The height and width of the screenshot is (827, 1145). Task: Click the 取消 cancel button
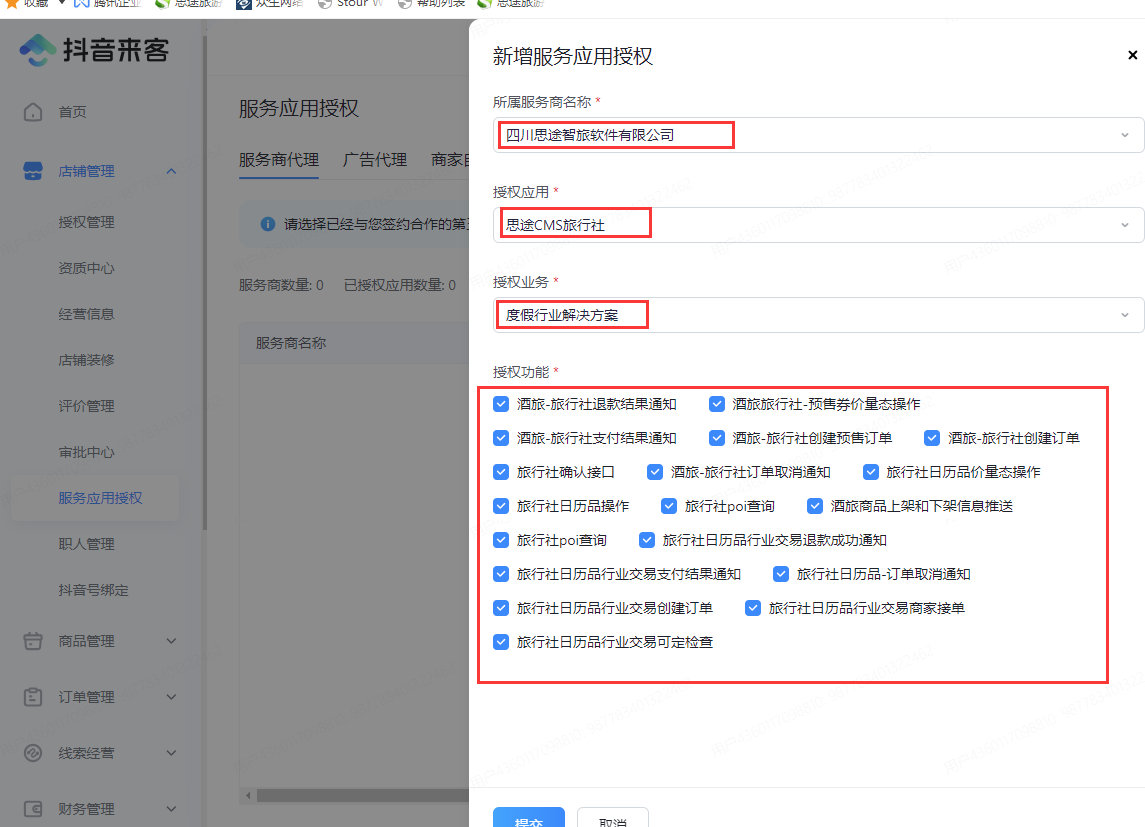[x=612, y=818]
